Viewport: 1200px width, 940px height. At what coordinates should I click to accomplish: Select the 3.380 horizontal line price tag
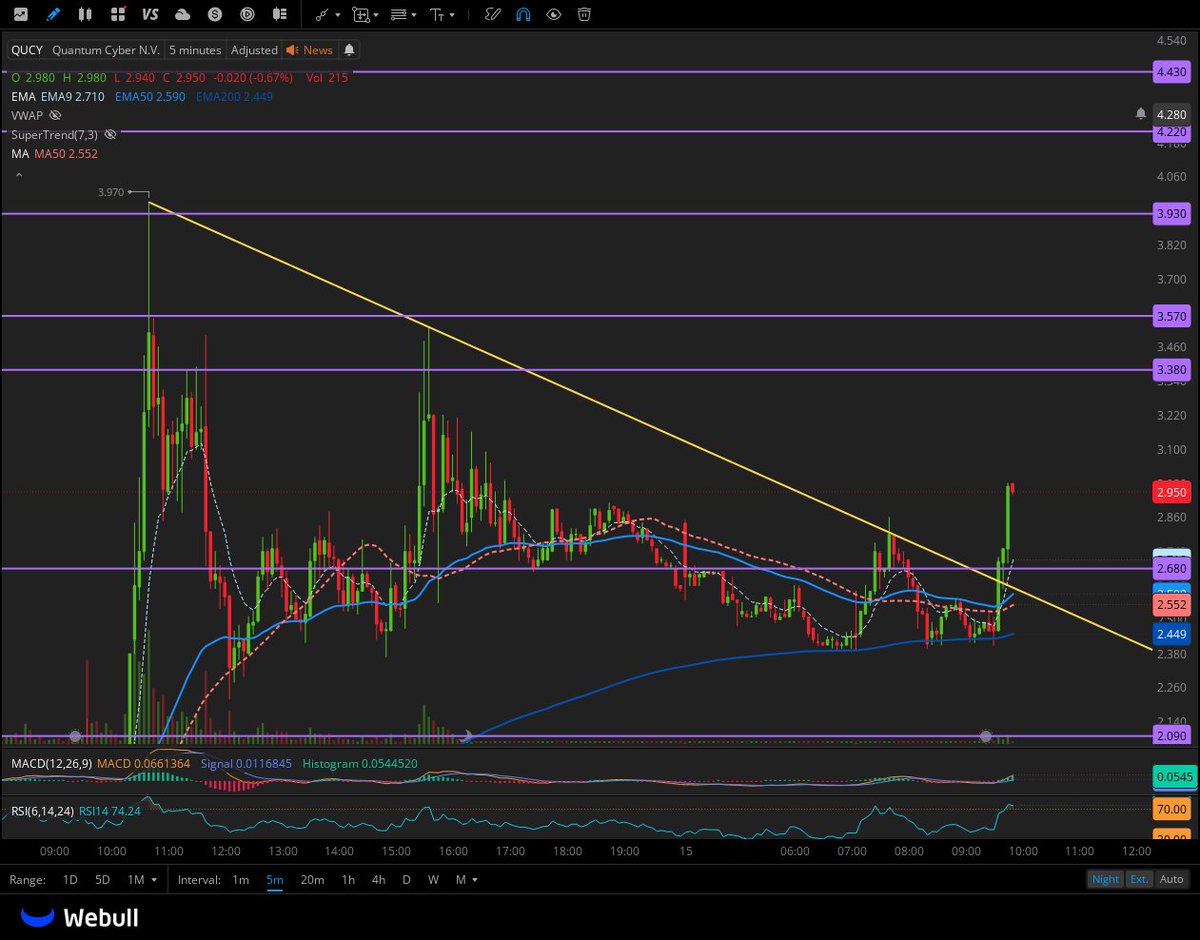[1171, 369]
